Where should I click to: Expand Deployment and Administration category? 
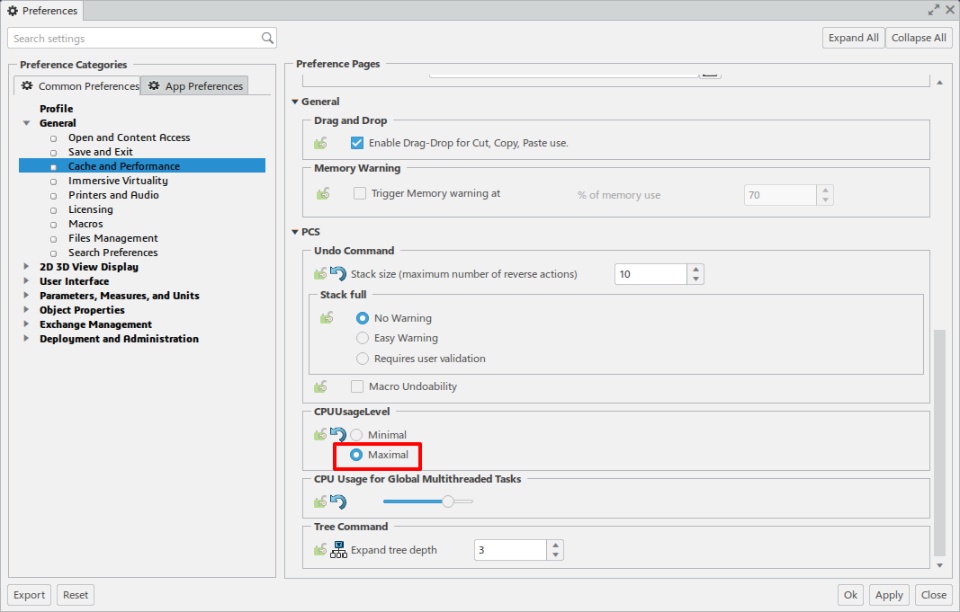[26, 338]
